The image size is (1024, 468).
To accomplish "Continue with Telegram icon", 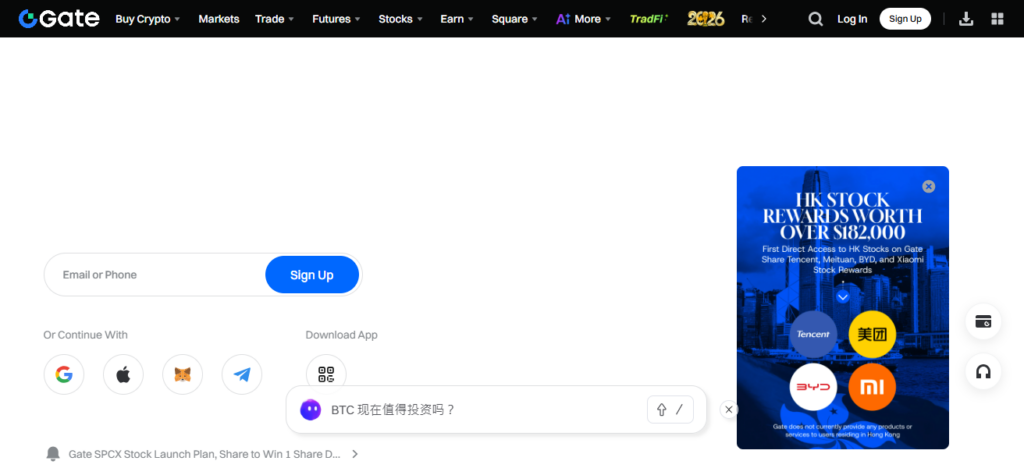I will pos(242,375).
